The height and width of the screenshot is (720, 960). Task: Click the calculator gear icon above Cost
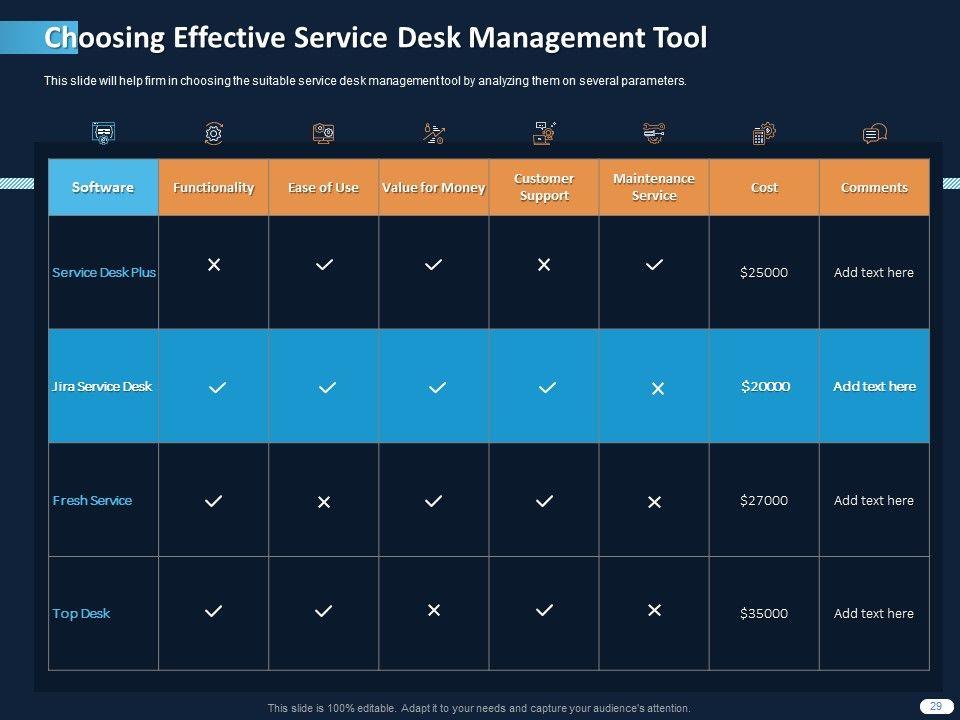pyautogui.click(x=763, y=133)
